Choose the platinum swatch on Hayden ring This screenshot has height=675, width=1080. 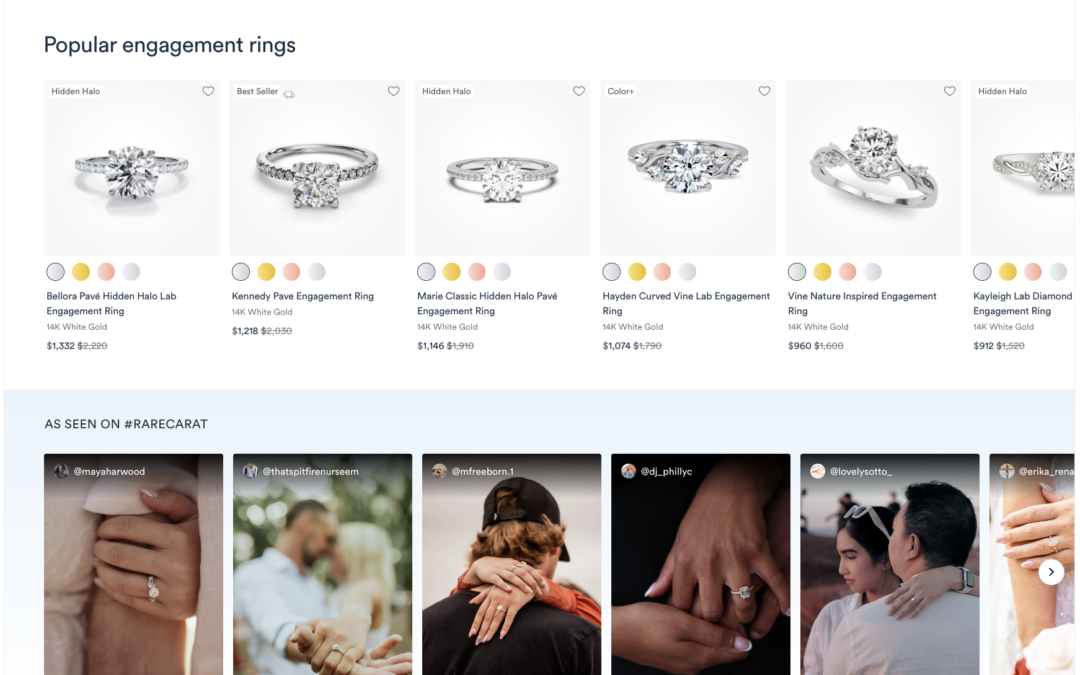click(611, 270)
